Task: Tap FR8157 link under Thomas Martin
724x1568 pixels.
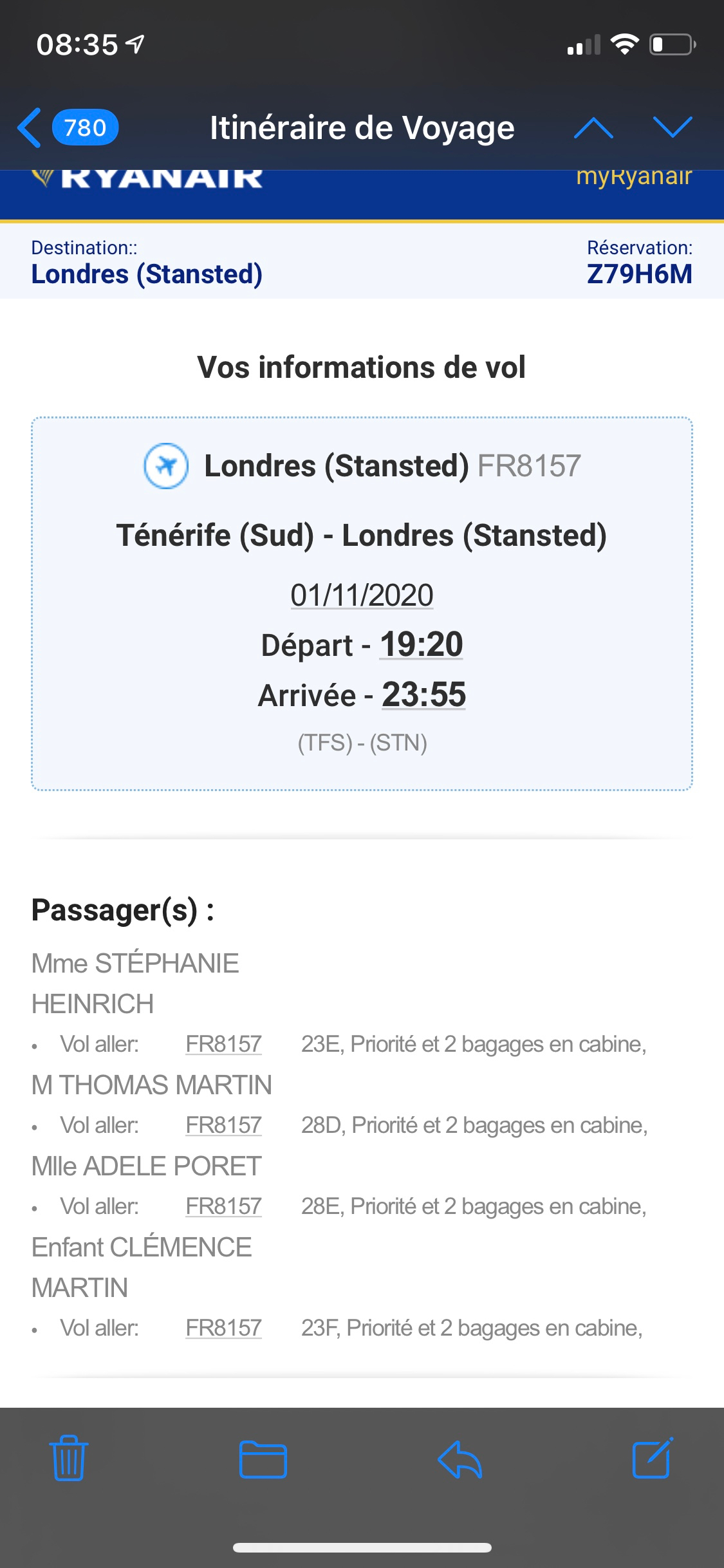Action: tap(223, 1125)
